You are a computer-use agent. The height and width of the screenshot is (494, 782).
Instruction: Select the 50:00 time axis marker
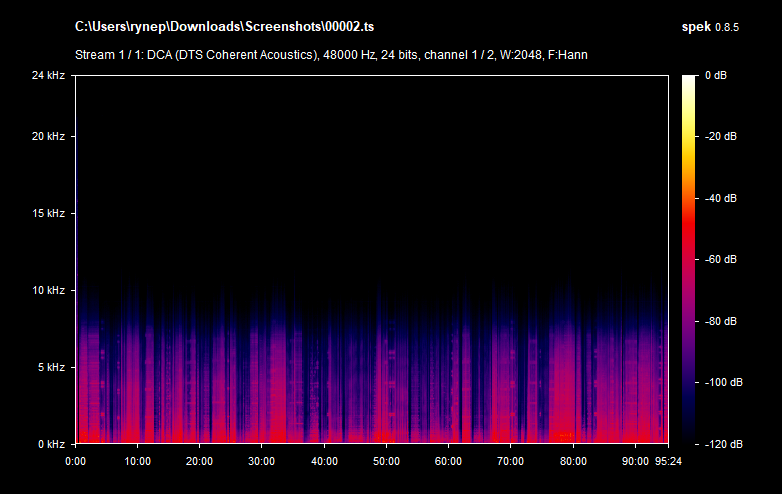(x=386, y=462)
